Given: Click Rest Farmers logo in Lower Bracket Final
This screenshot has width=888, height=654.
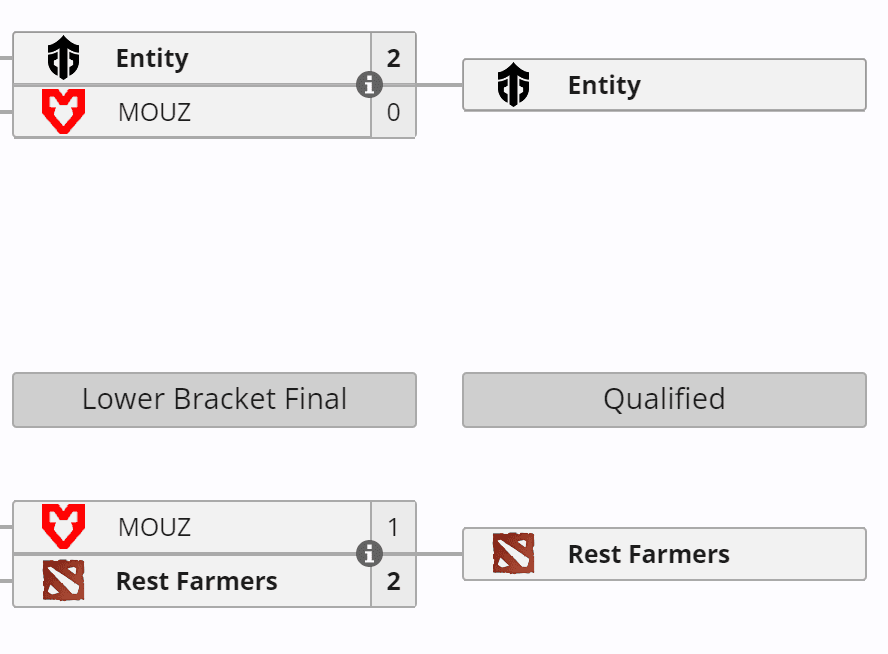Looking at the screenshot, I should [x=63, y=580].
